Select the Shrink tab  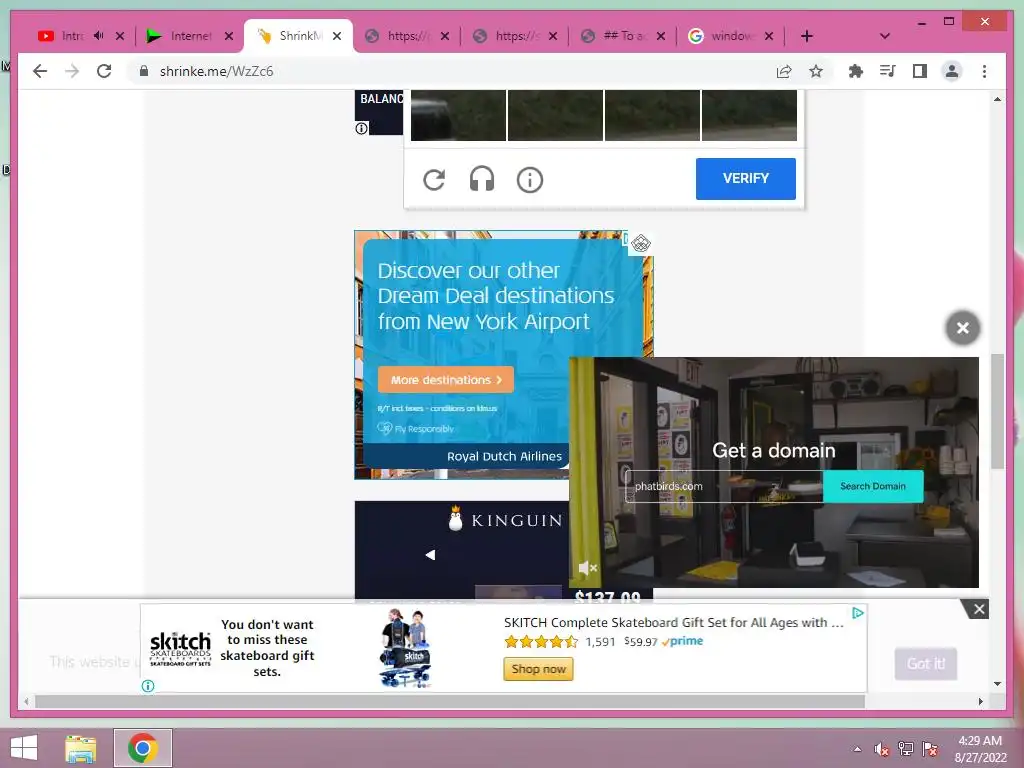[x=300, y=36]
